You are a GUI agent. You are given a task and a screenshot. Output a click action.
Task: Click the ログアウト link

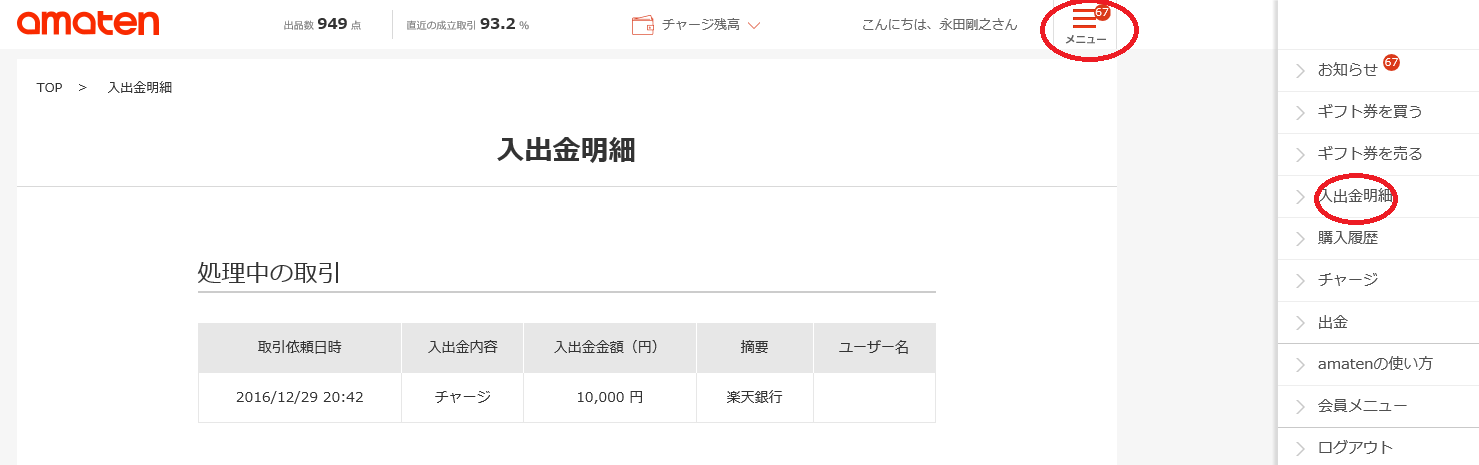click(1378, 448)
